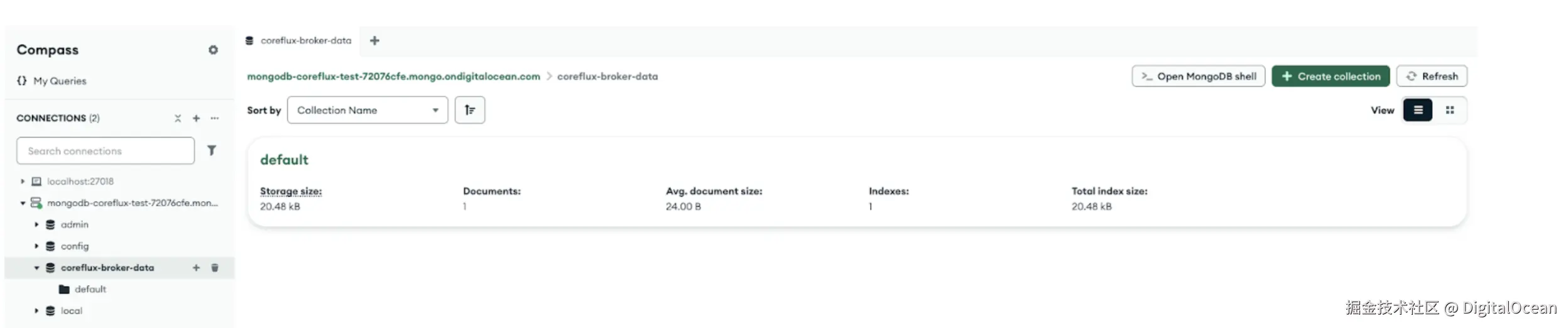Click the filter connections funnel icon
The height and width of the screenshot is (328, 1568).
(x=212, y=151)
